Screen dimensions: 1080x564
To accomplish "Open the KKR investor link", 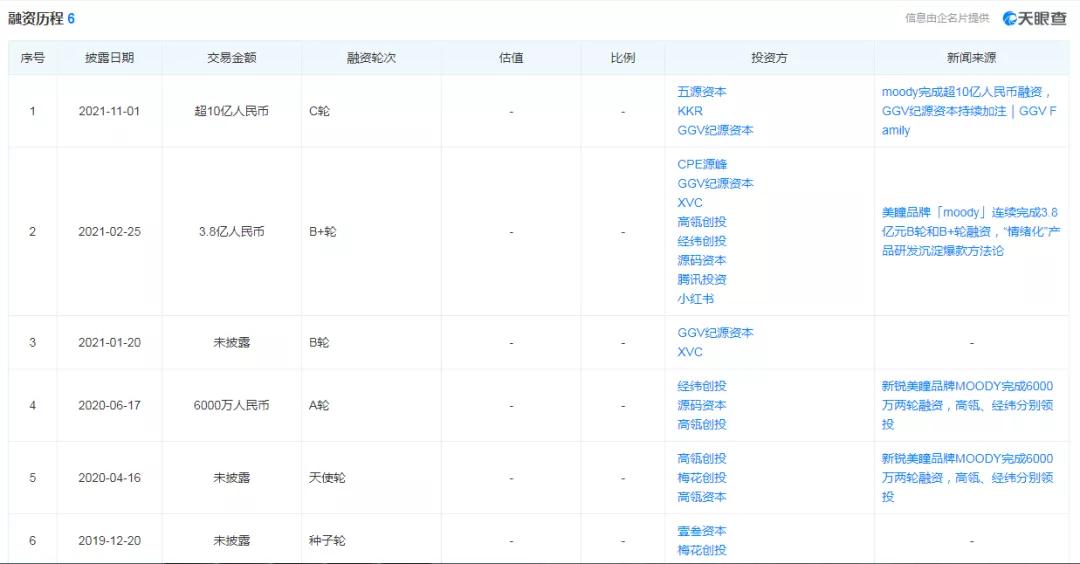I will 689,111.
